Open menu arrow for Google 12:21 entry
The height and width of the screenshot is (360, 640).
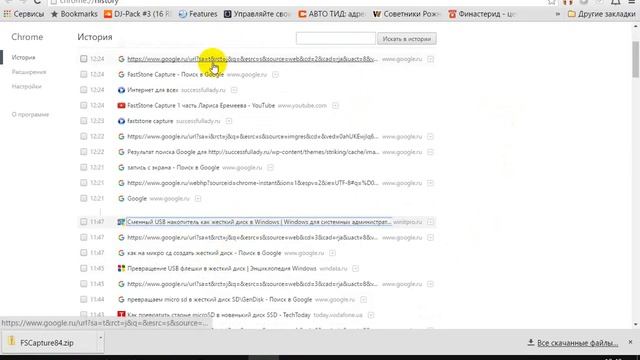(198, 198)
